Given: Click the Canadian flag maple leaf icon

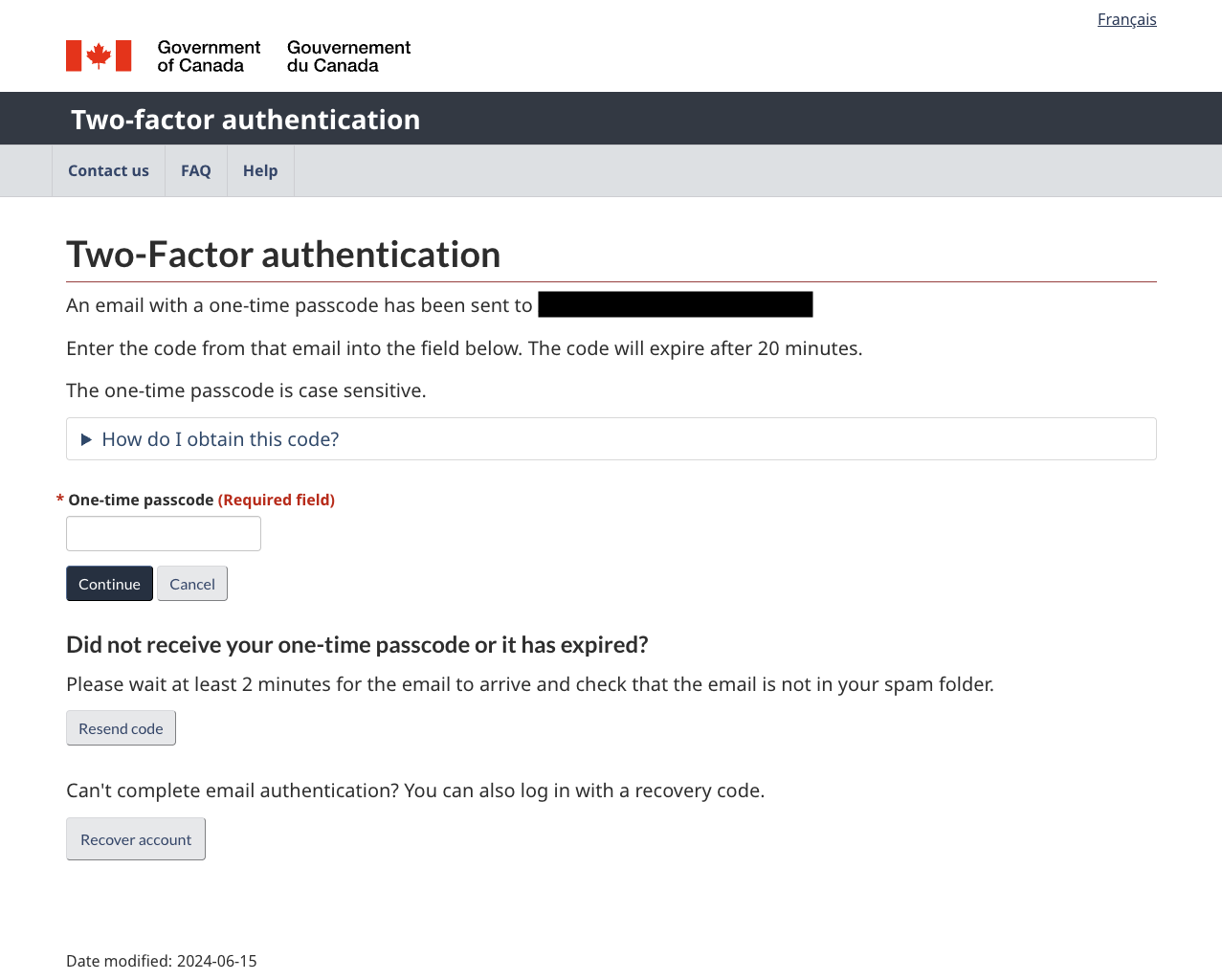Looking at the screenshot, I should pos(99,56).
